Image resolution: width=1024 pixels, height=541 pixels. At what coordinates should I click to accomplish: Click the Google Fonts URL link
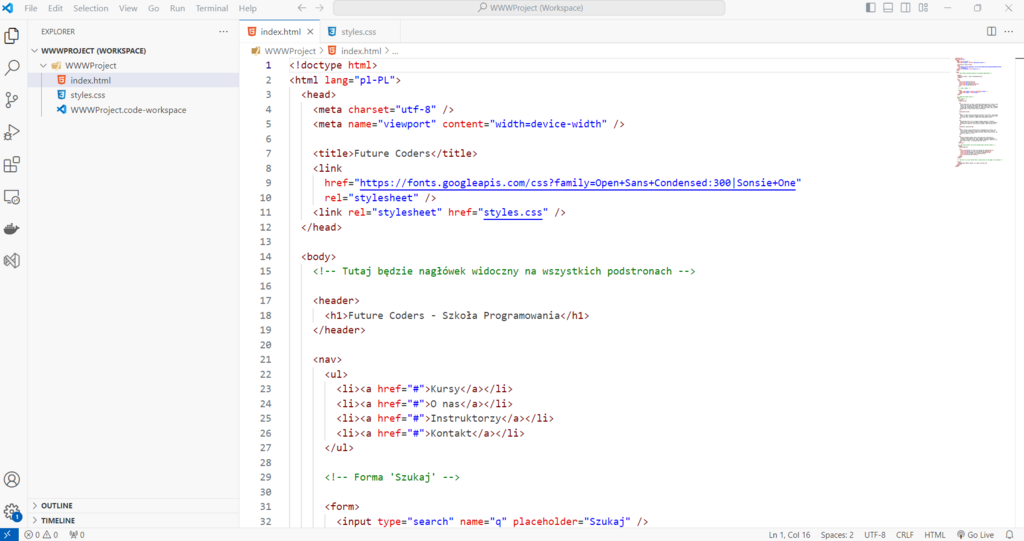[580, 183]
